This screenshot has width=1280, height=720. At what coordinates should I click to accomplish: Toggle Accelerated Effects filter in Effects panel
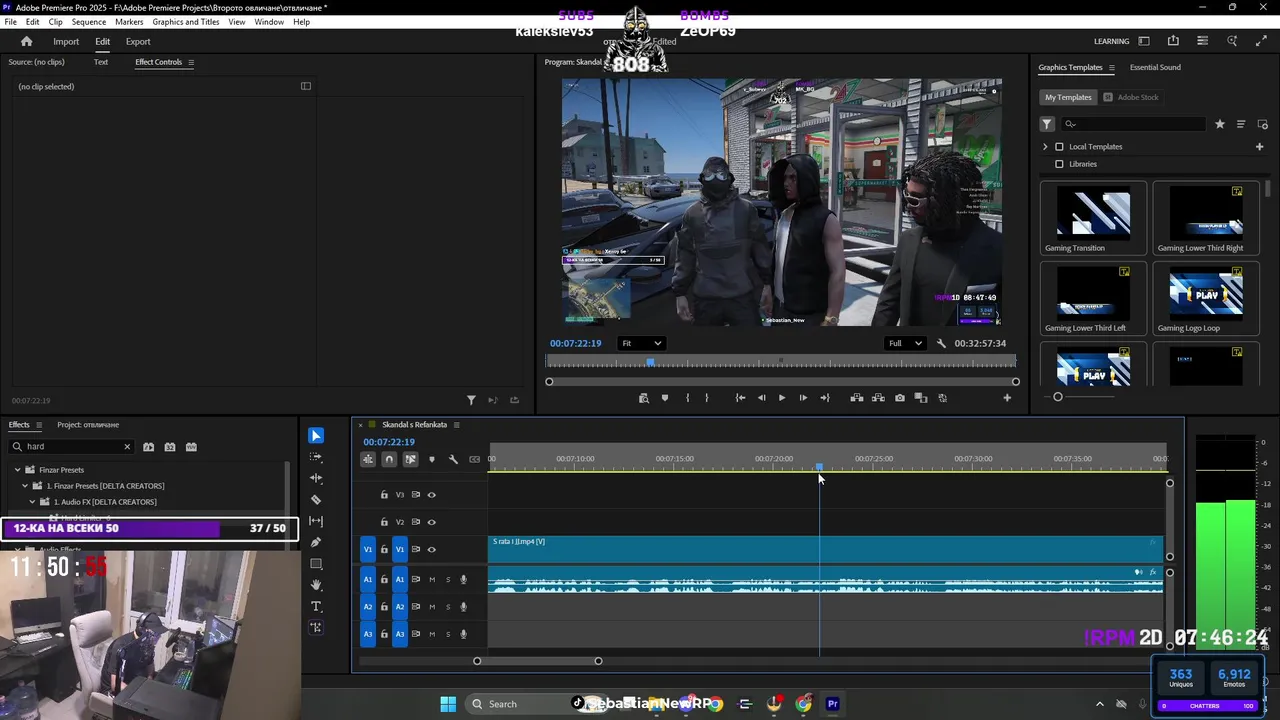coord(149,447)
